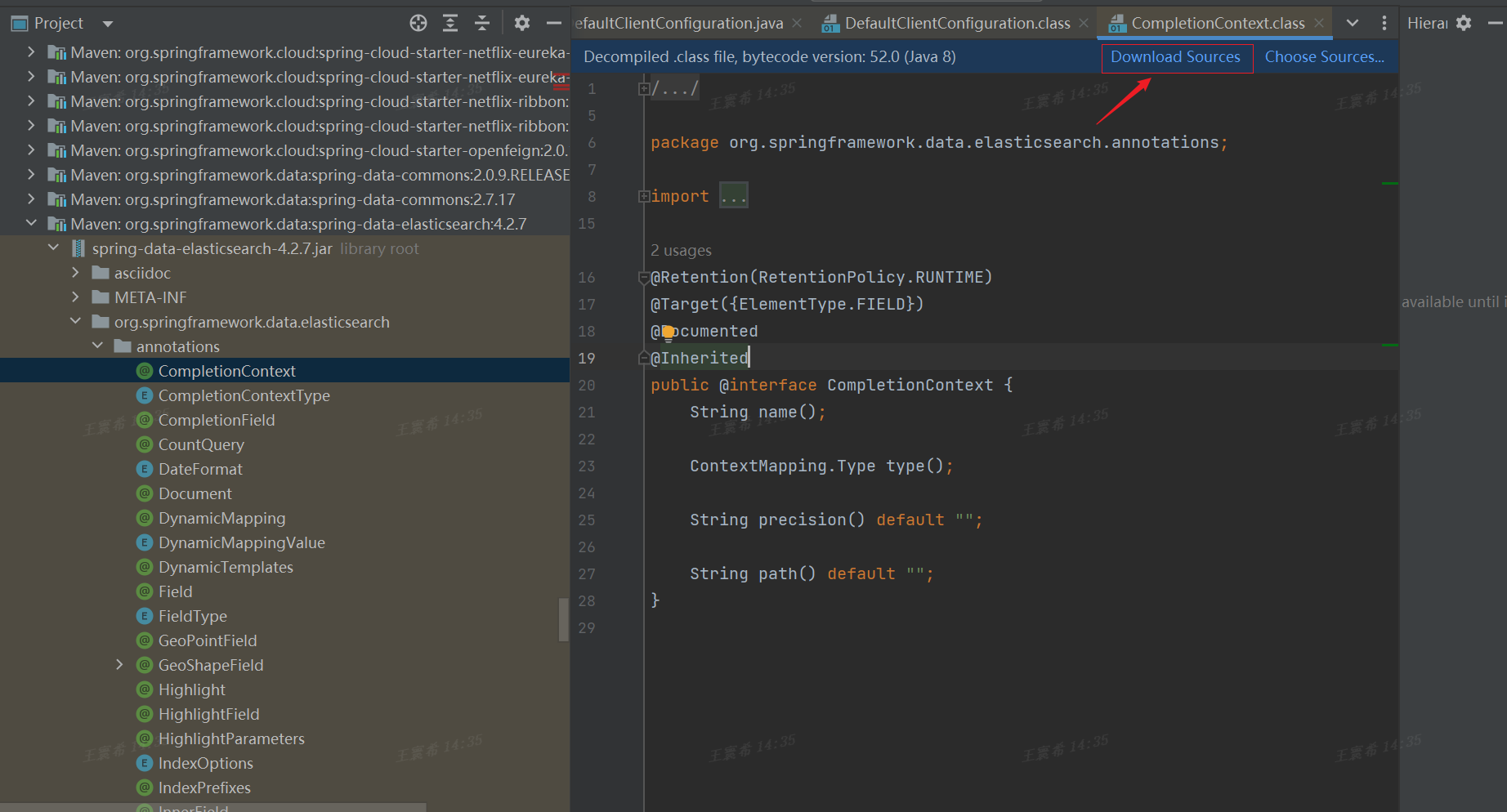Click Choose Sources... link
The height and width of the screenshot is (812, 1507).
(x=1325, y=57)
